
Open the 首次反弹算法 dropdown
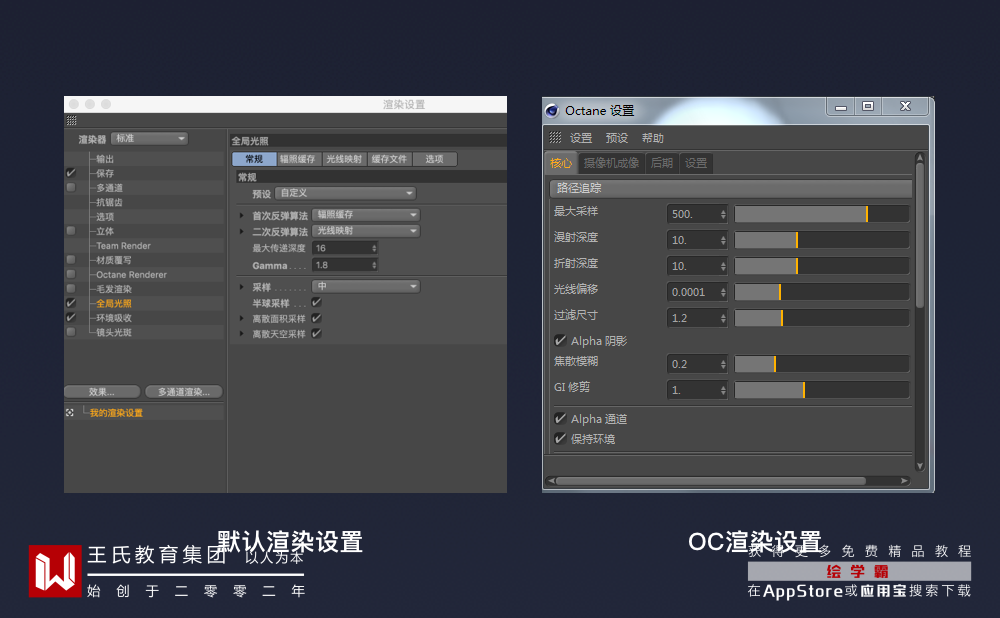366,215
